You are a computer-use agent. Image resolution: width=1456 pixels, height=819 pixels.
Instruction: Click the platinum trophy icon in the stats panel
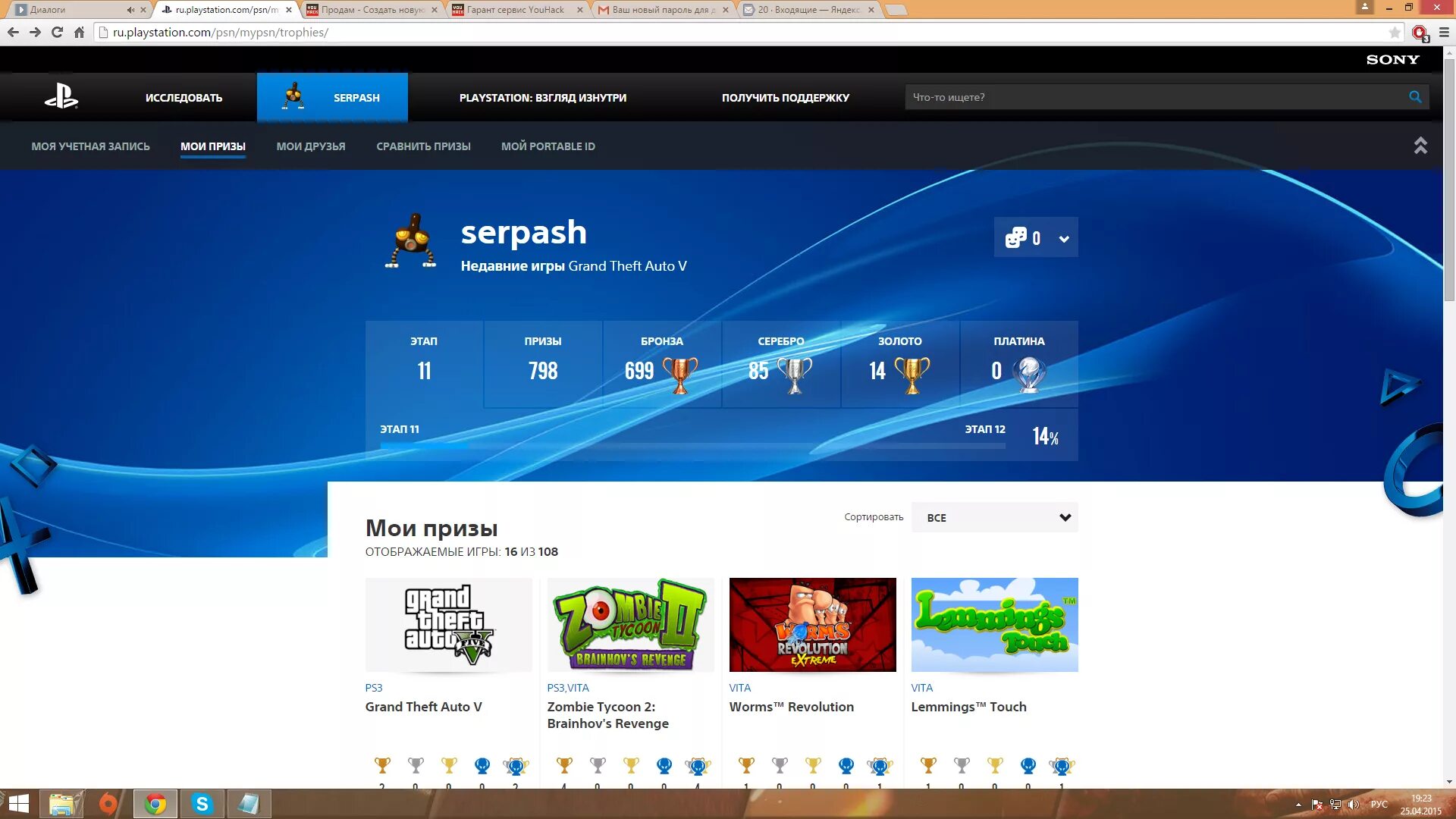click(x=1029, y=375)
